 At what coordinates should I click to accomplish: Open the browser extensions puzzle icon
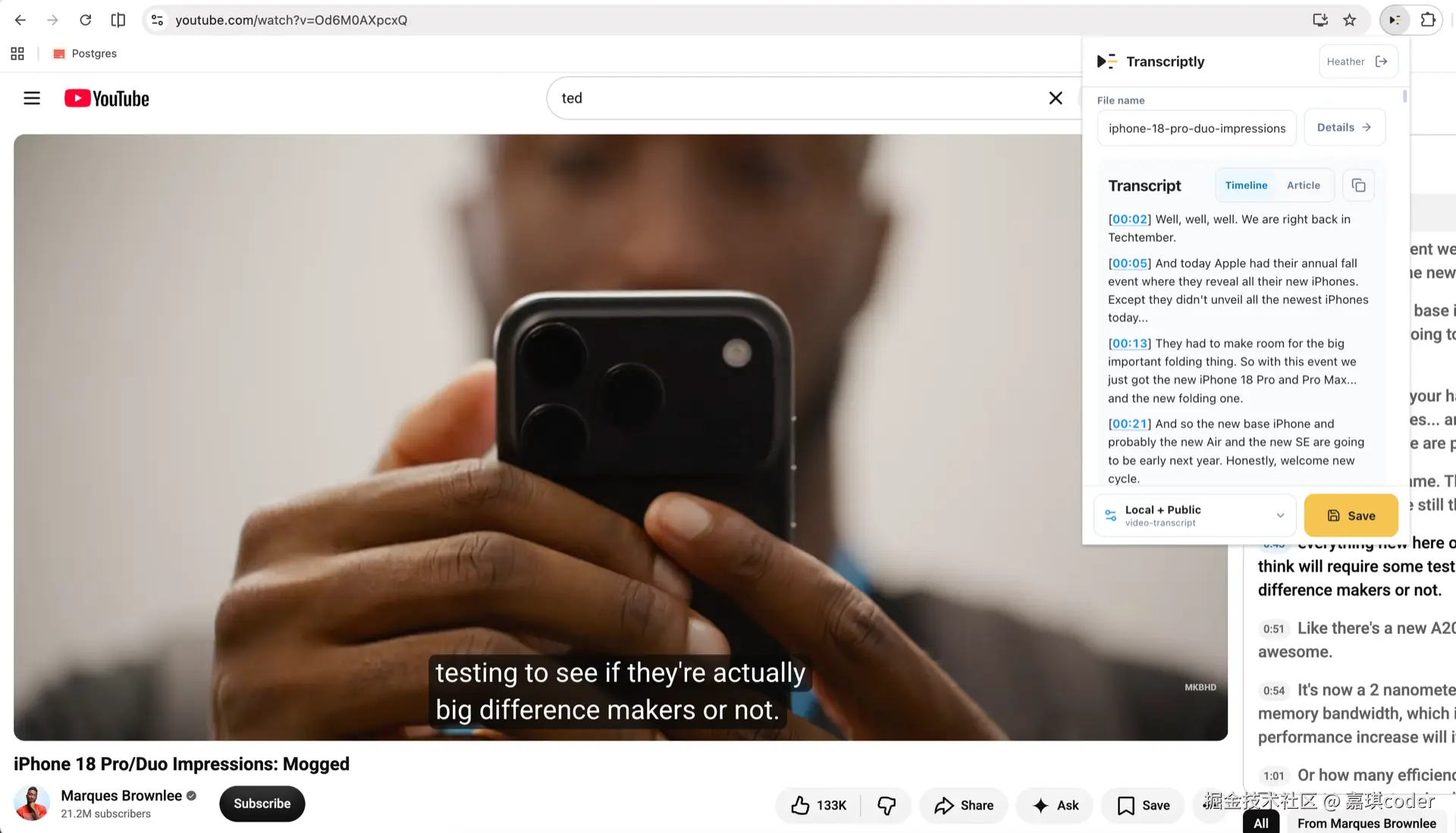pos(1428,20)
